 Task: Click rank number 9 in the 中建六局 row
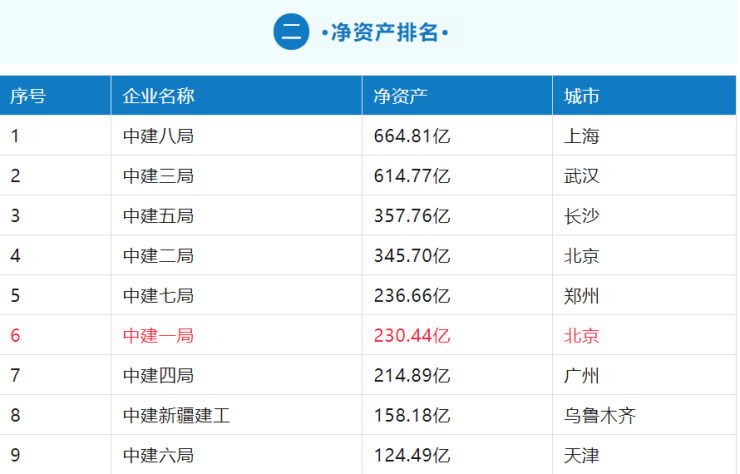pos(15,456)
